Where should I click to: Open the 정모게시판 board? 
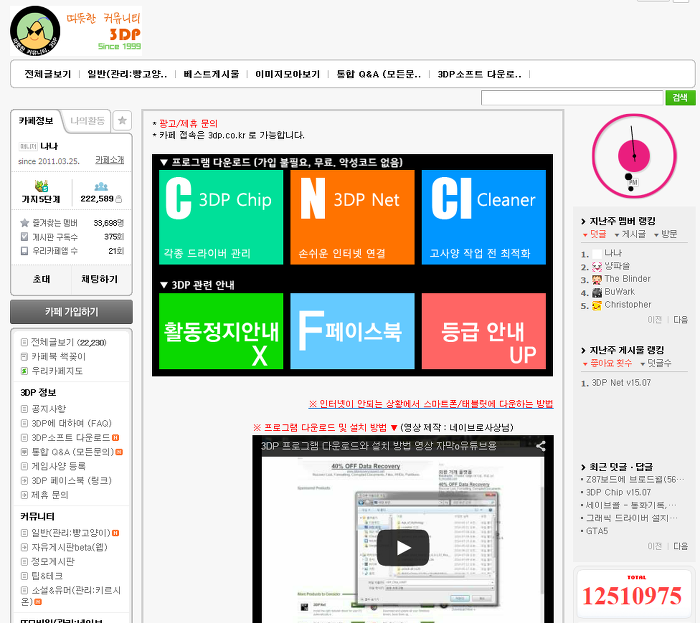pyautogui.click(x=53, y=561)
